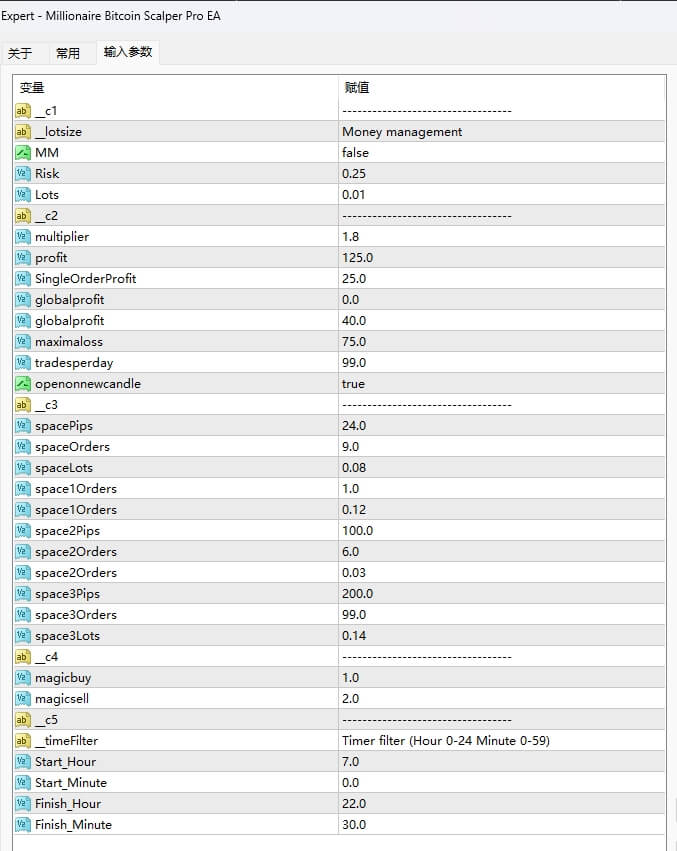Select the Finish_Minute value 30.0

(502, 824)
